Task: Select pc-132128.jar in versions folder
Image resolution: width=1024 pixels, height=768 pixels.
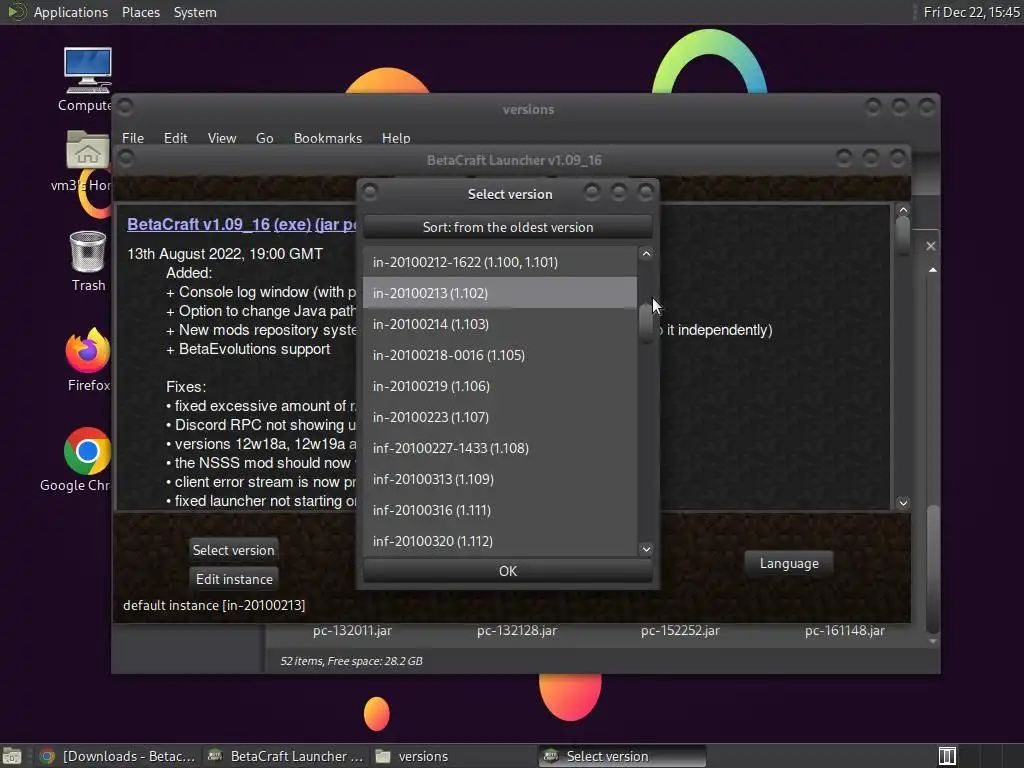Action: pyautogui.click(x=517, y=630)
